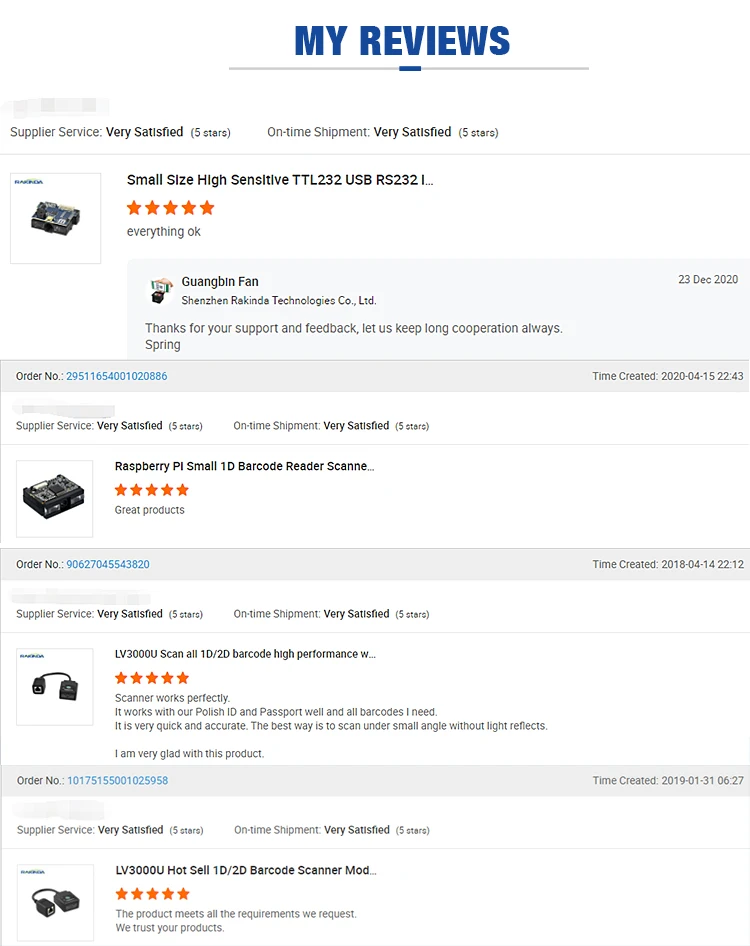This screenshot has width=750, height=946.
Task: Click the Guangbin Fan reviewer name
Action: (x=220, y=282)
